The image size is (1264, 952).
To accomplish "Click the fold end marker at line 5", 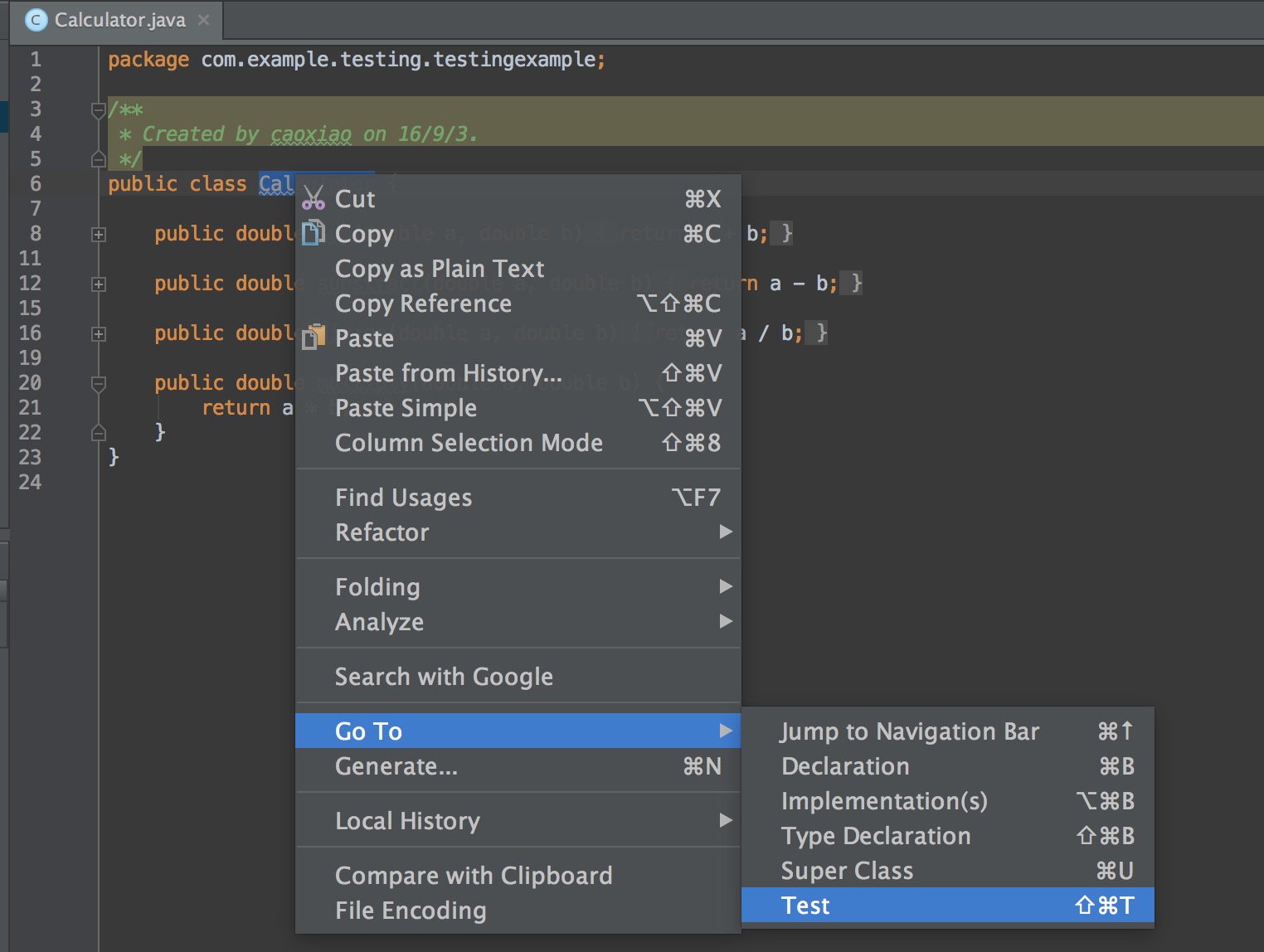I will click(98, 159).
